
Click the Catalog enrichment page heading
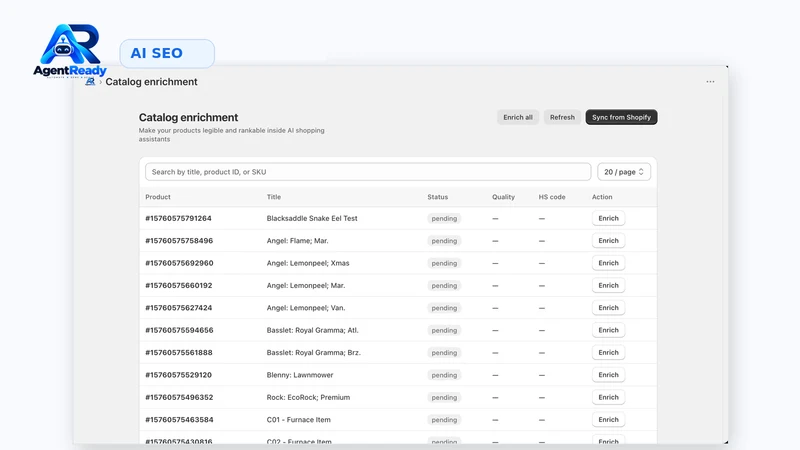tap(188, 117)
